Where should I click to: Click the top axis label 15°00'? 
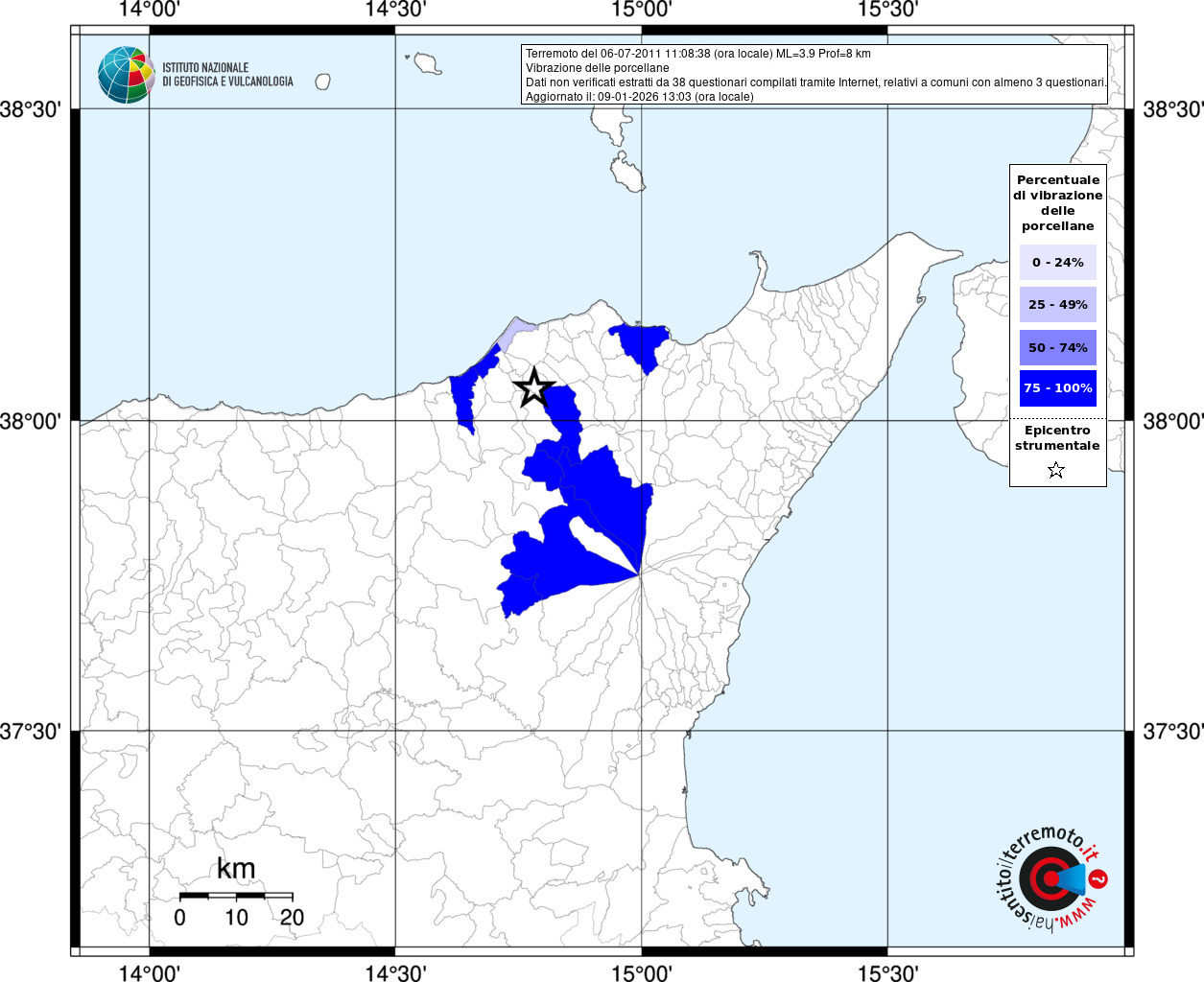coord(642,9)
